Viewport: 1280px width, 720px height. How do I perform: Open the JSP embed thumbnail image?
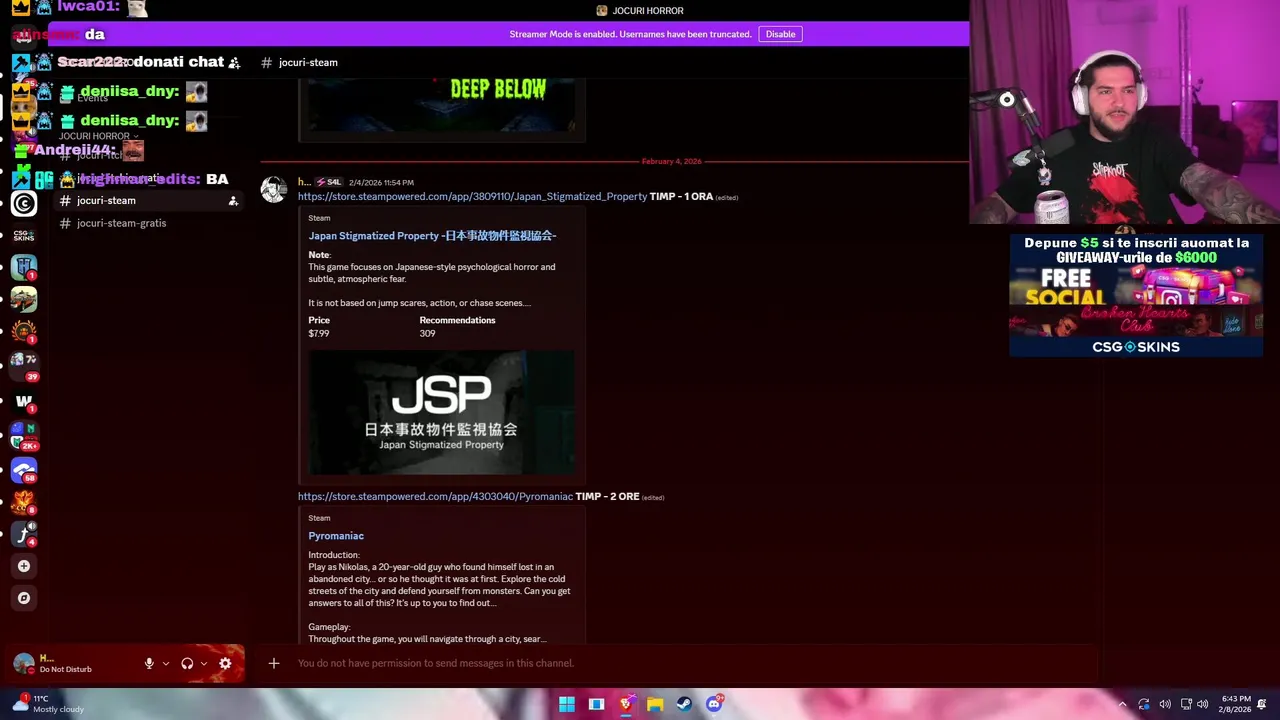pyautogui.click(x=441, y=412)
